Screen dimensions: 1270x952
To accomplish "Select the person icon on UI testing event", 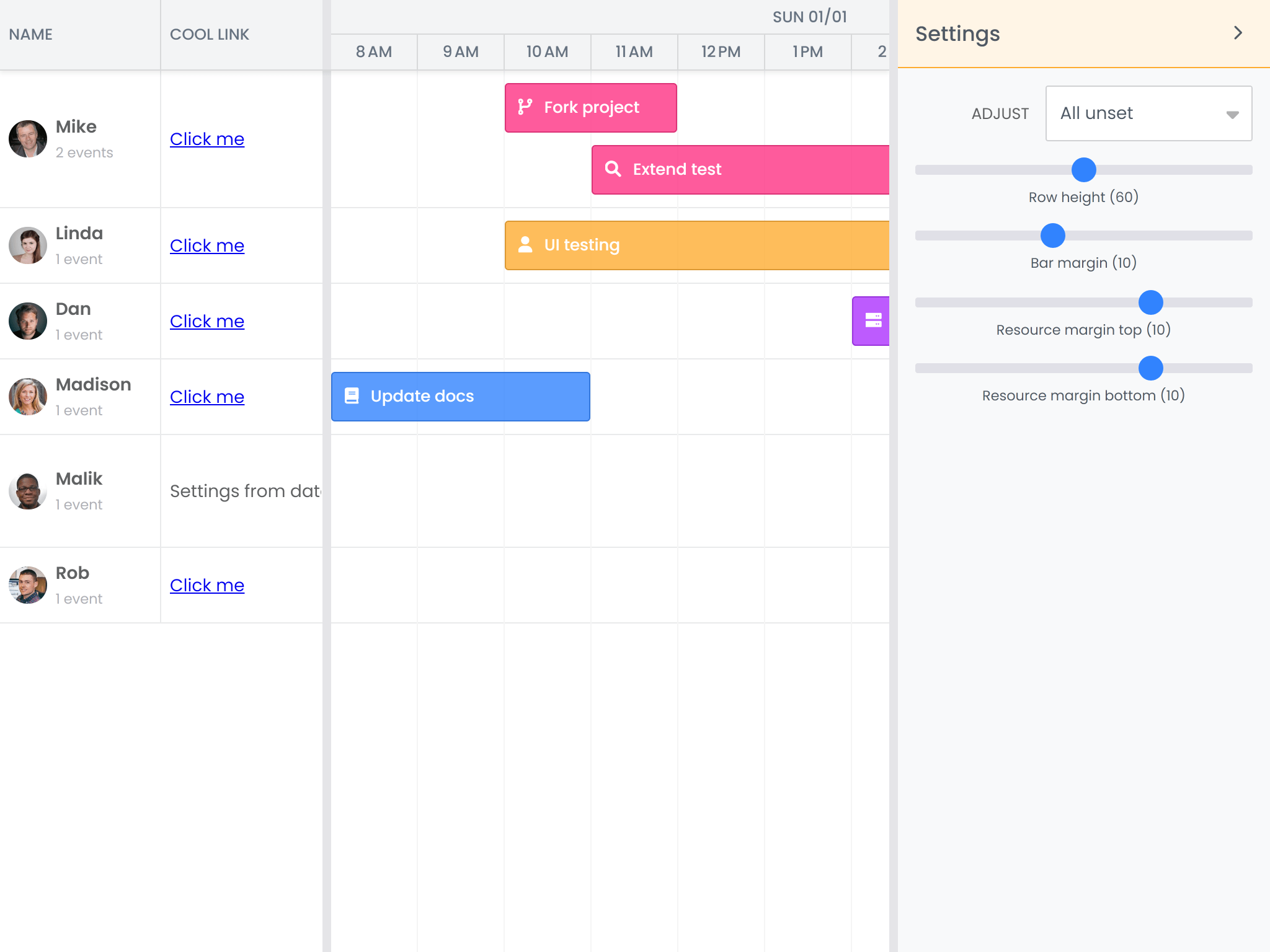I will click(525, 245).
